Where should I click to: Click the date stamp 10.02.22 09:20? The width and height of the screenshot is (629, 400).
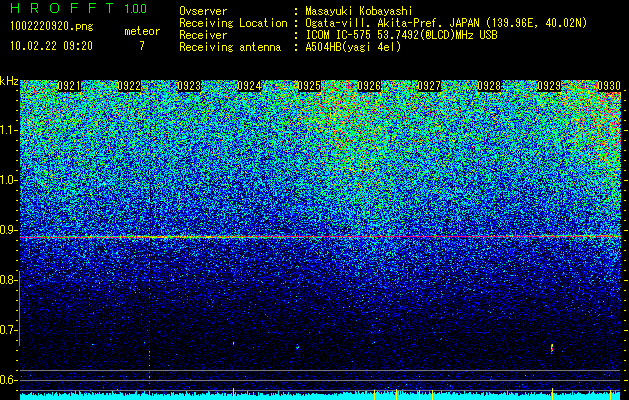pyautogui.click(x=51, y=46)
